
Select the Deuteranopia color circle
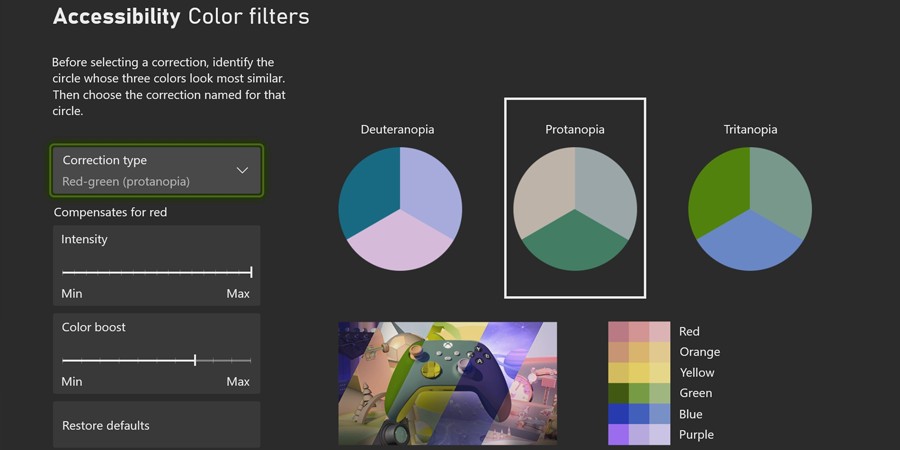pyautogui.click(x=400, y=209)
